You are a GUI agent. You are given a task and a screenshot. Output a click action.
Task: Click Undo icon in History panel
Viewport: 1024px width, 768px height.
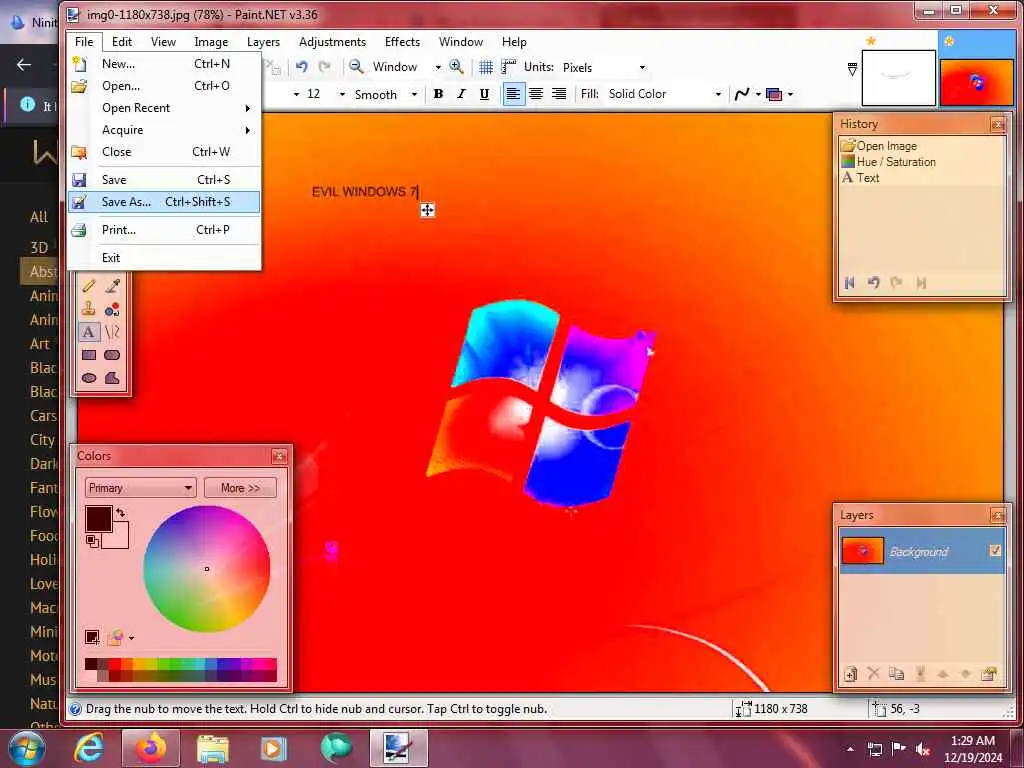coord(873,283)
